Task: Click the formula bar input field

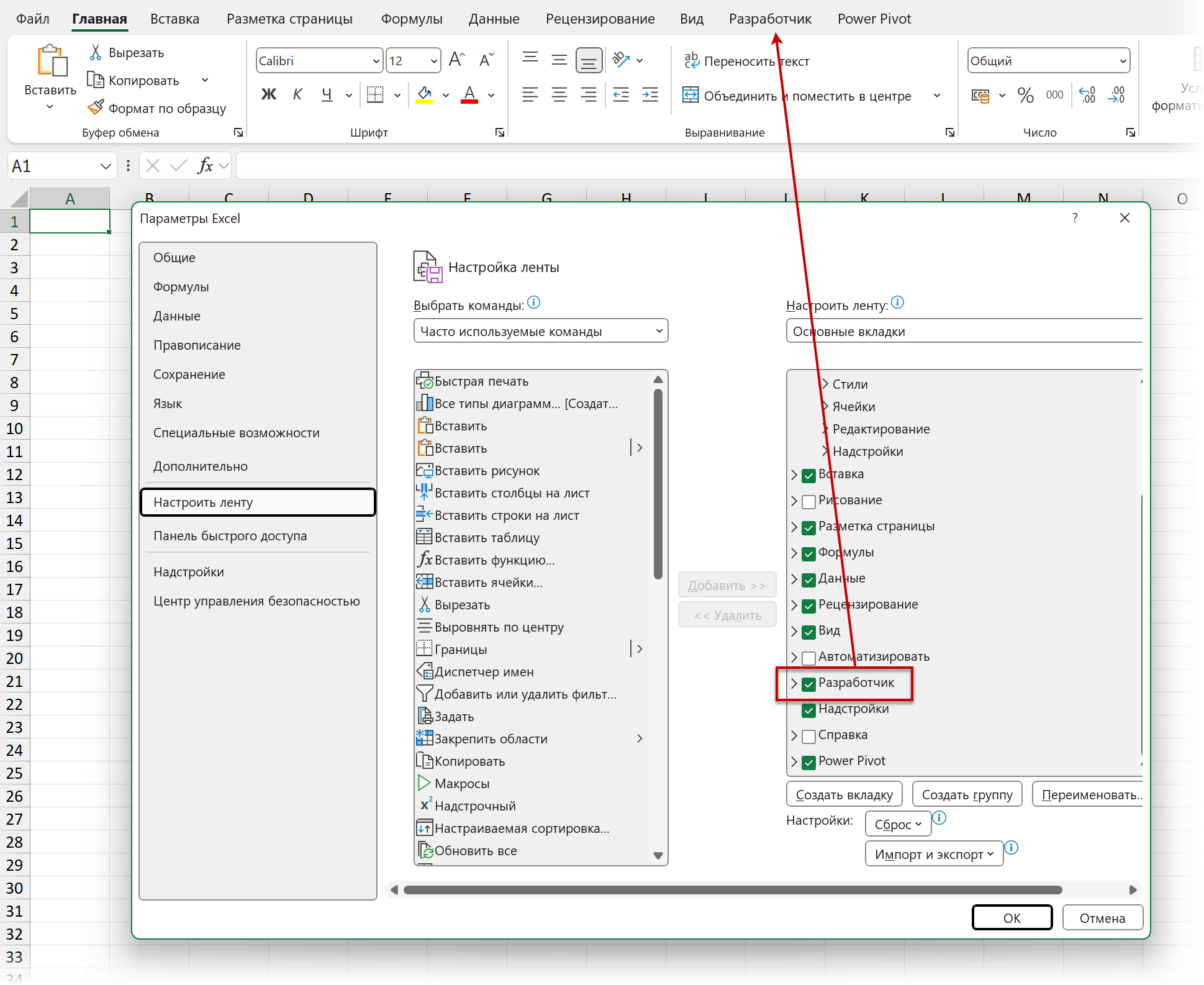Action: point(683,166)
